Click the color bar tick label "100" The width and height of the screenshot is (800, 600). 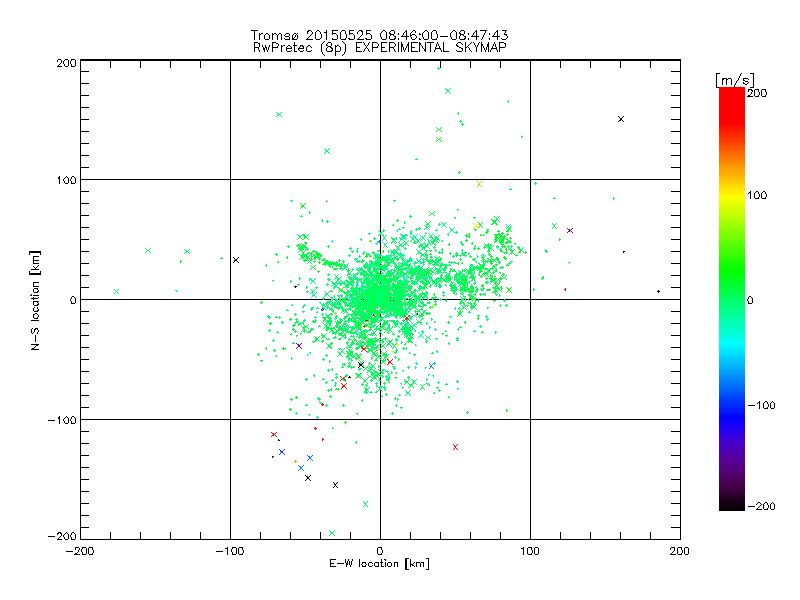(x=757, y=195)
